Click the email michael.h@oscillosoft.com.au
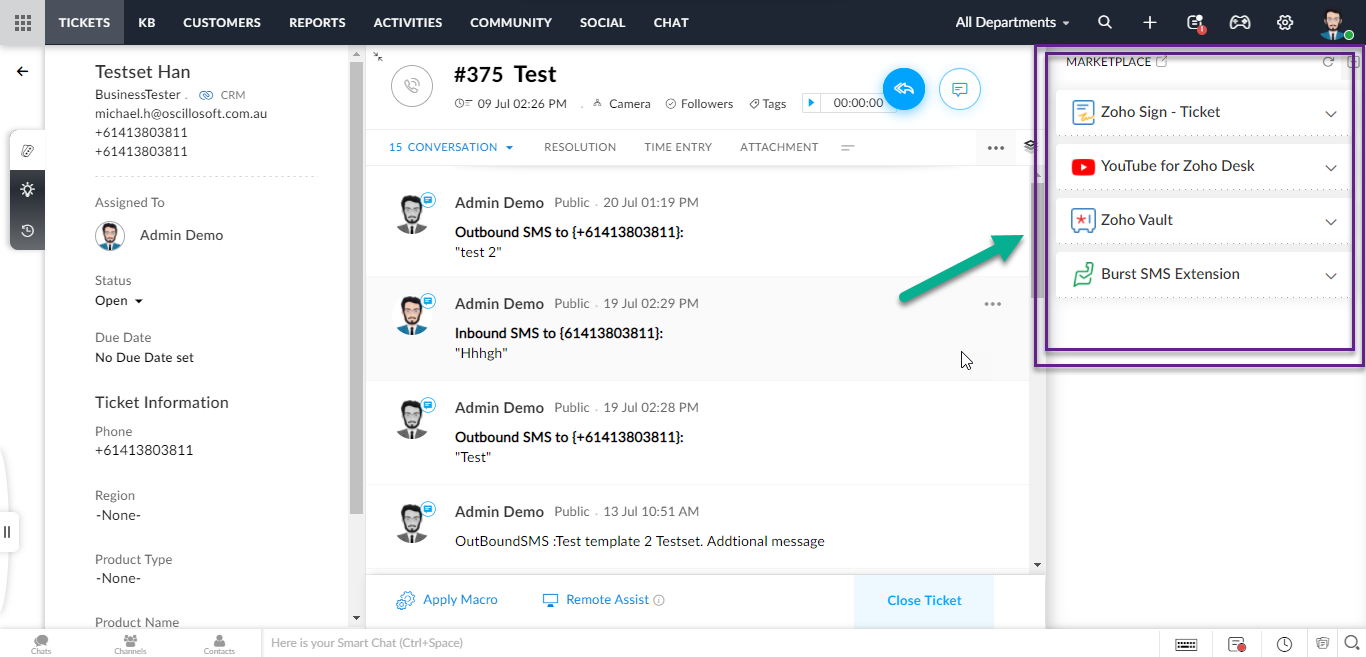This screenshot has width=1366, height=657. [181, 113]
